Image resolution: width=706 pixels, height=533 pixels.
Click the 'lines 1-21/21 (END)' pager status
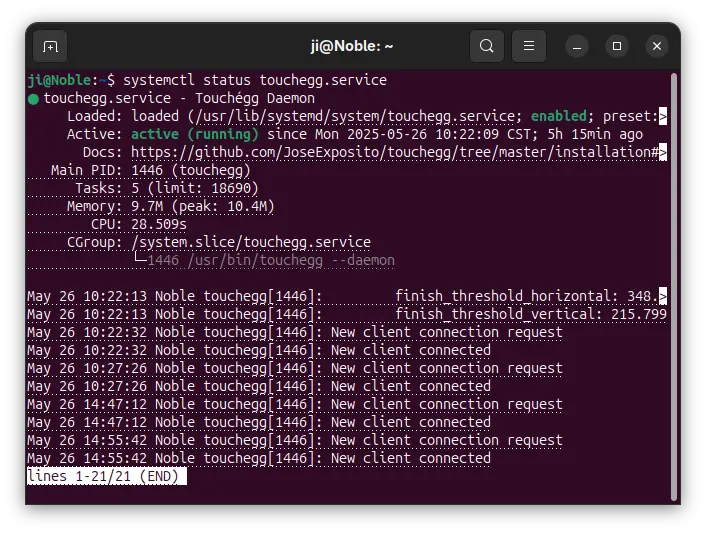click(x=107, y=476)
